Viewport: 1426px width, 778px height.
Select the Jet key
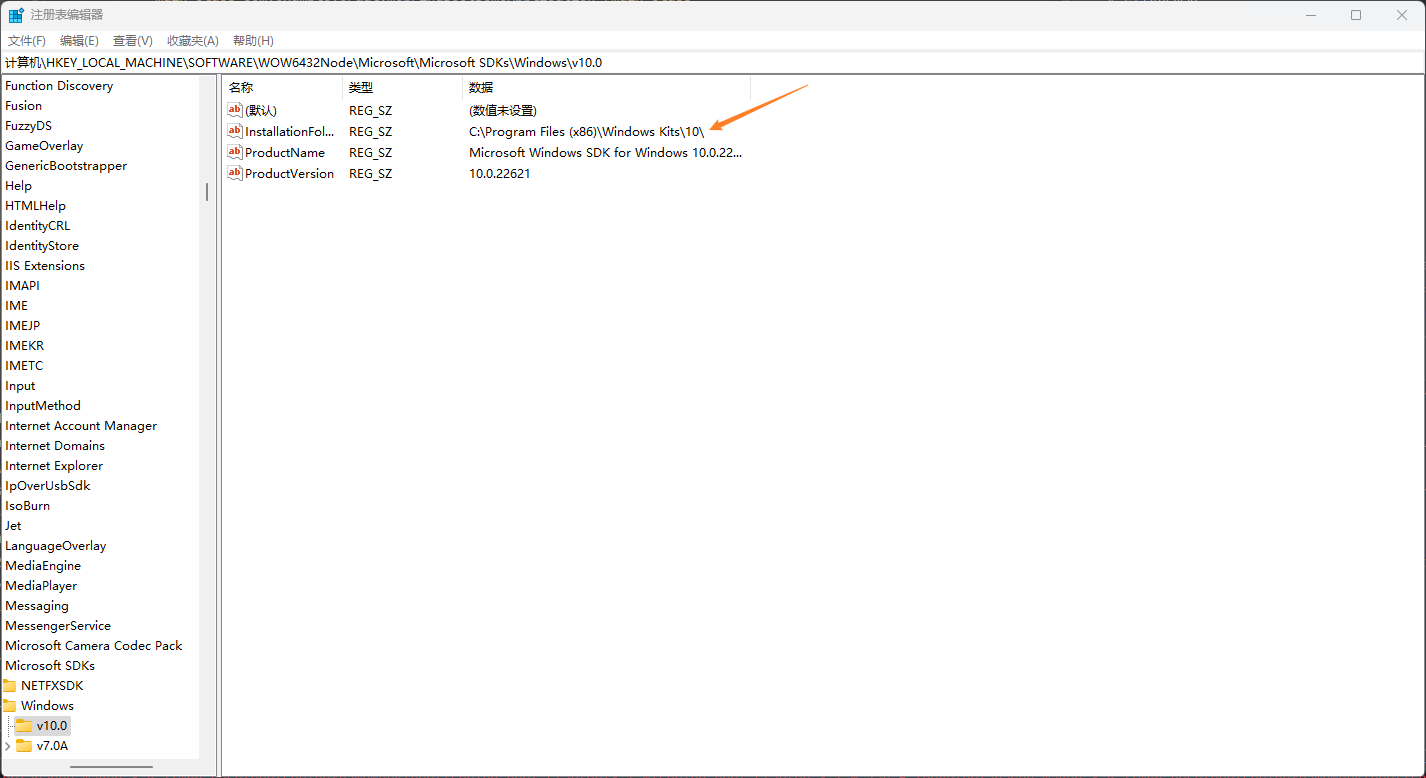point(13,526)
